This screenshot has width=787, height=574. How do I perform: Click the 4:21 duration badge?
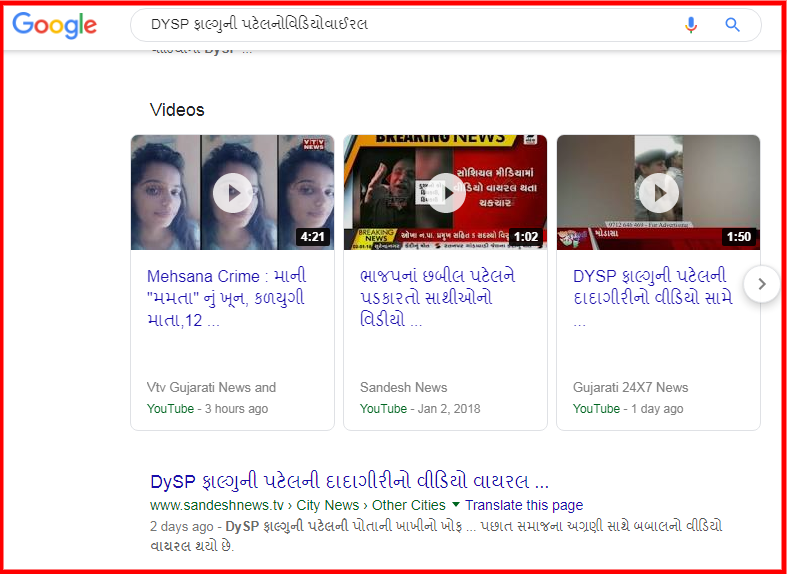313,236
